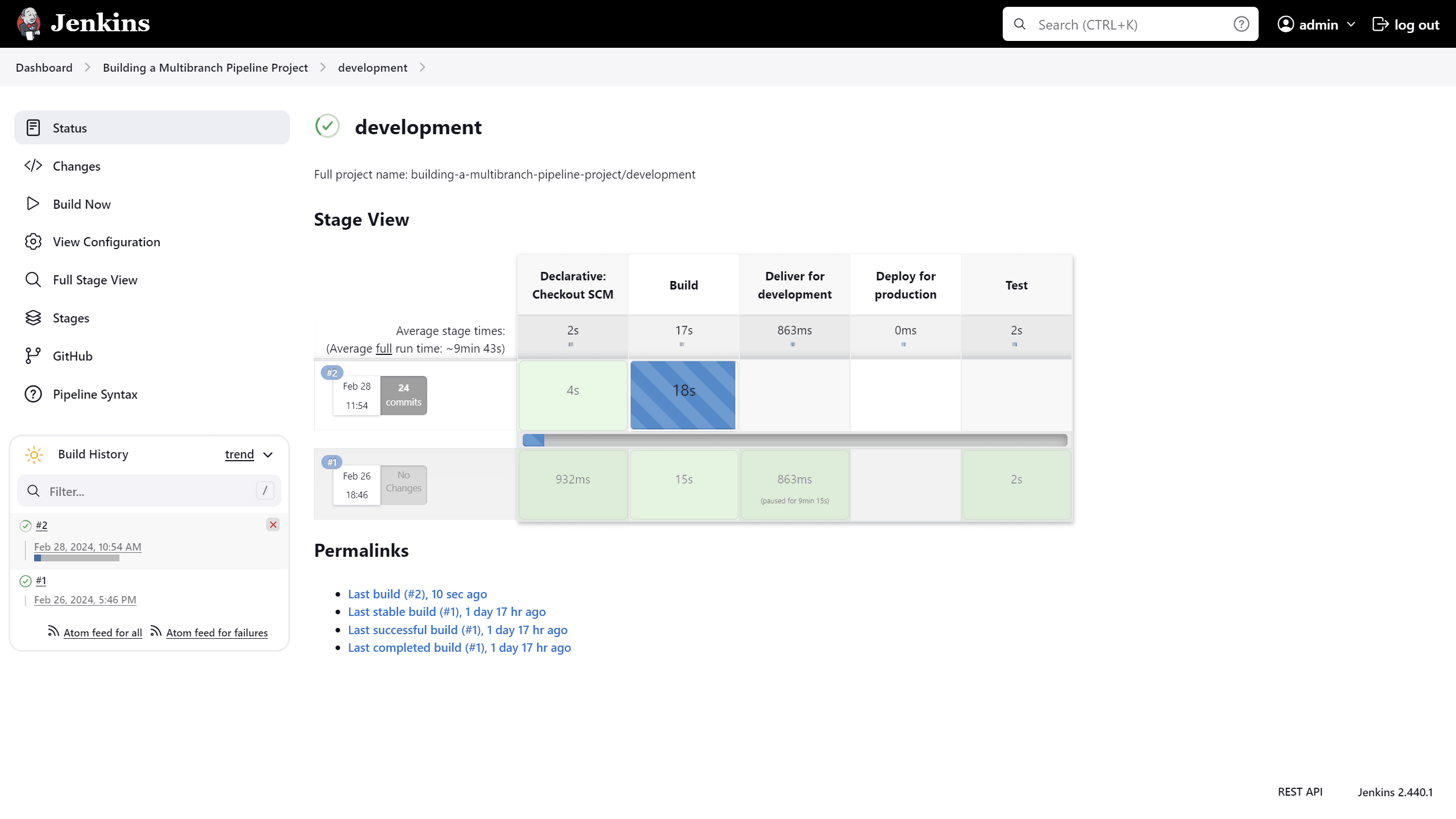
Task: Click the REST API link
Action: tap(1300, 791)
